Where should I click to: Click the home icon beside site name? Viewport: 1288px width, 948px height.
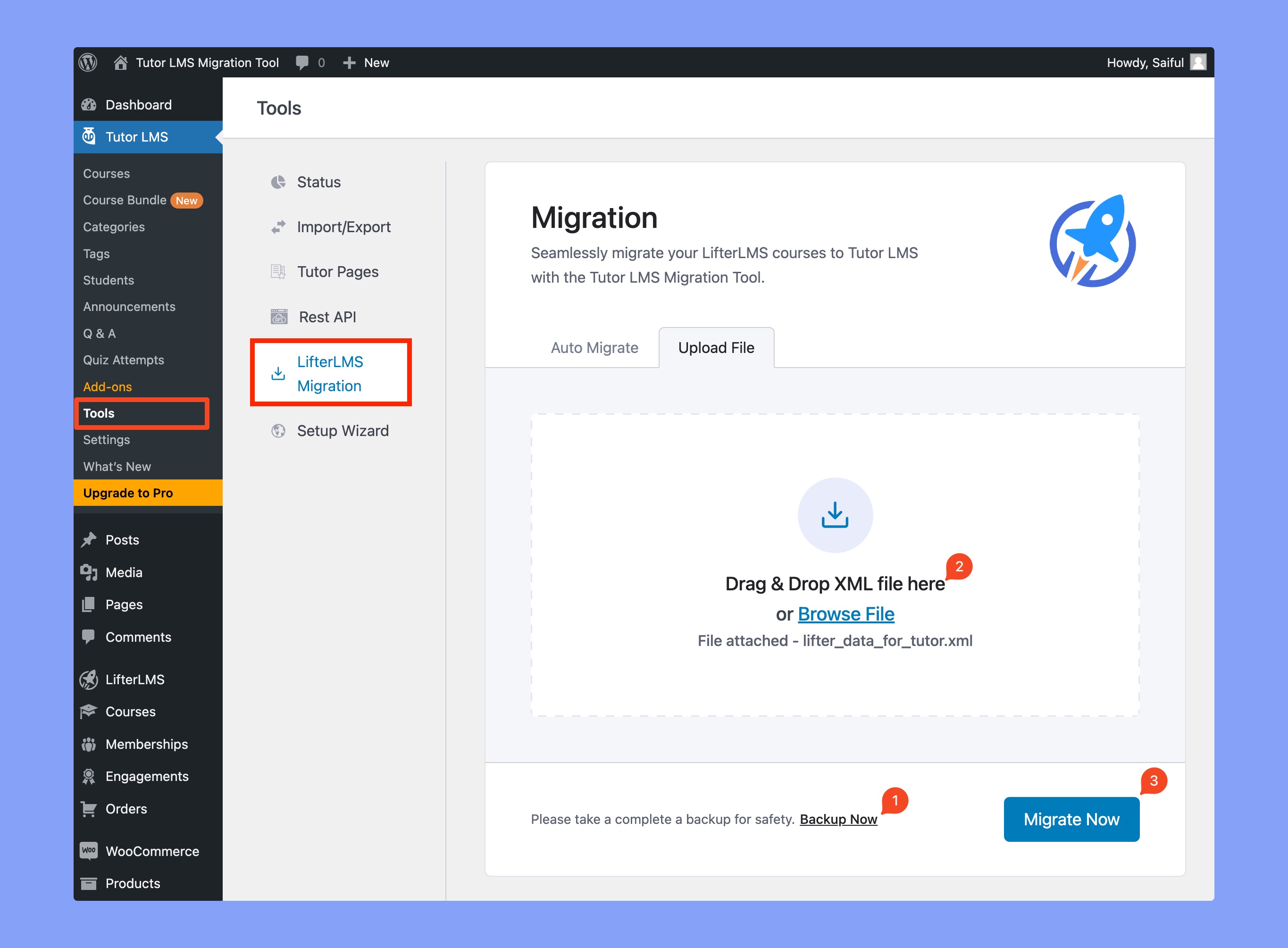[x=120, y=63]
